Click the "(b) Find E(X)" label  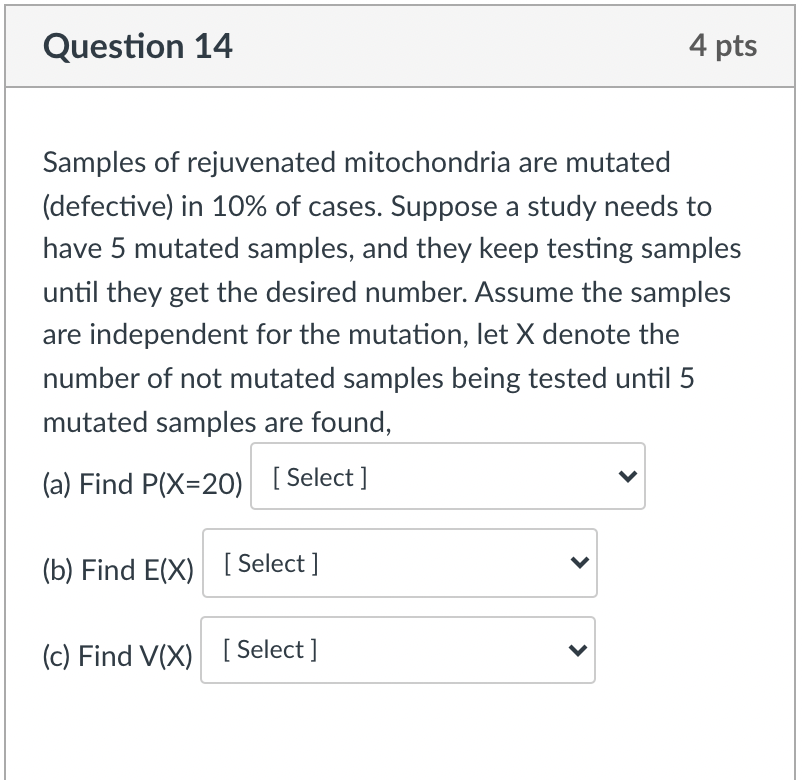(118, 570)
